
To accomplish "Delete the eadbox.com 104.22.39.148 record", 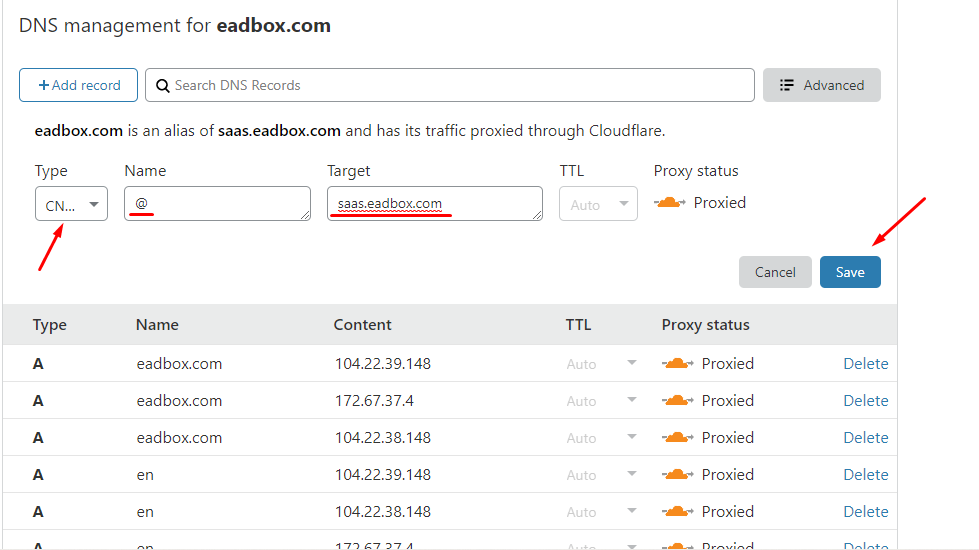I will tap(865, 363).
